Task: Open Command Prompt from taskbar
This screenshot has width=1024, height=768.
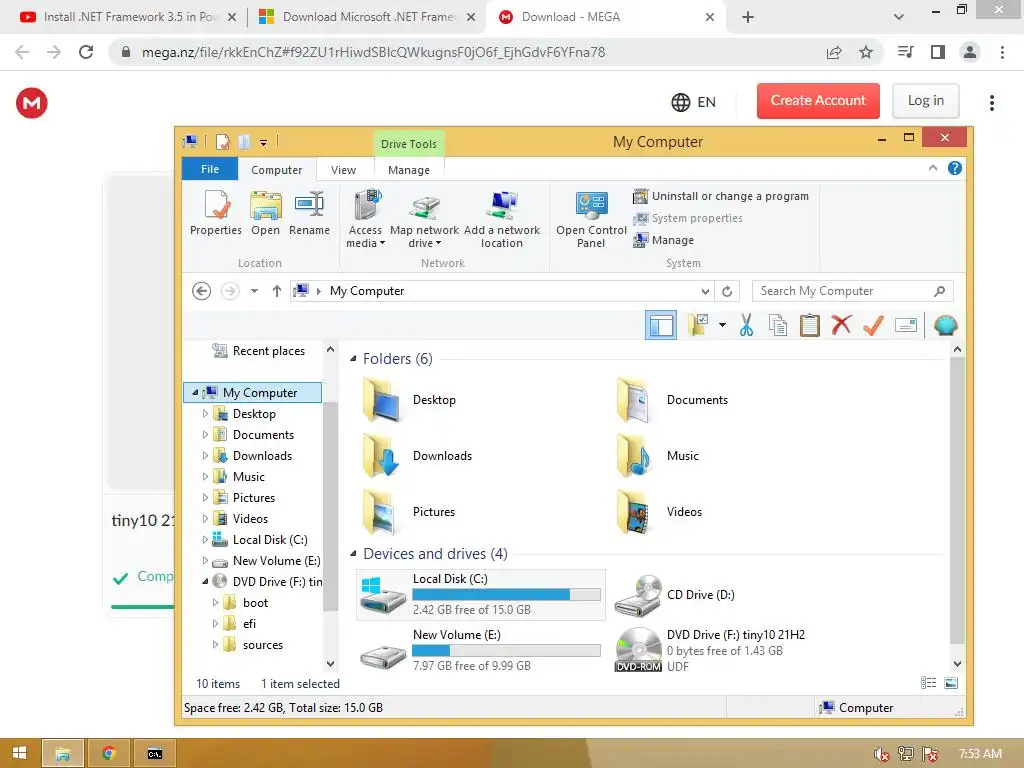Action: 155,753
